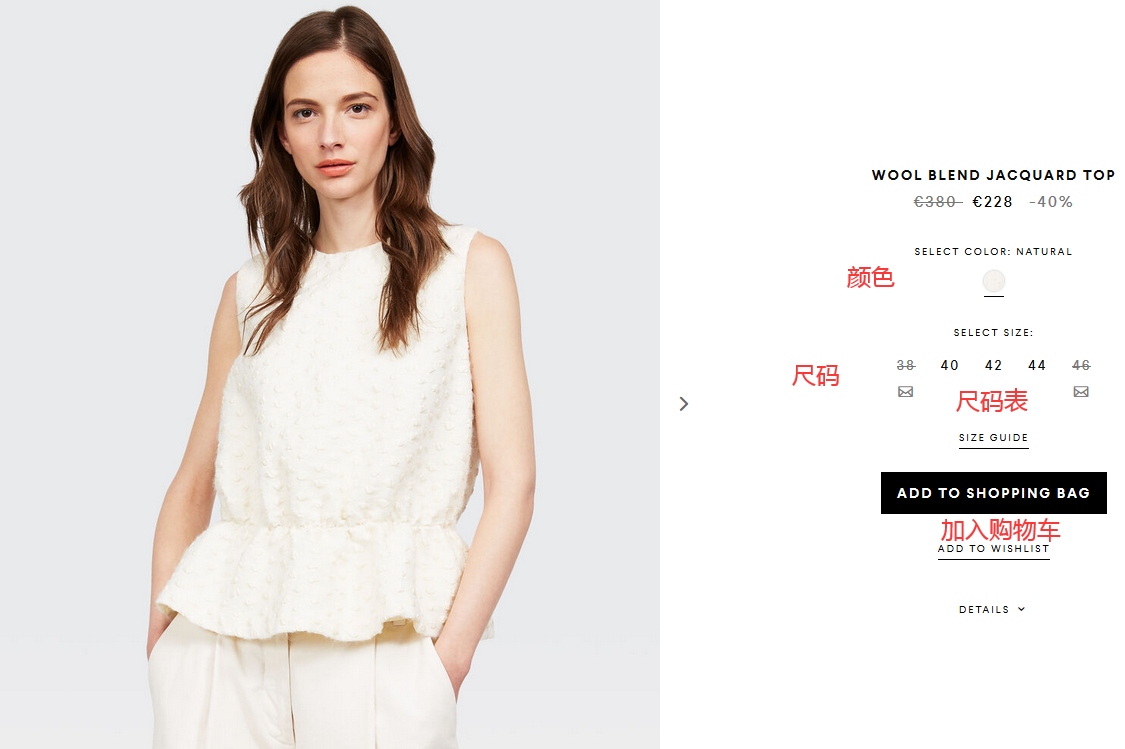Select size 40
Screen dimensions: 1125x749
pyautogui.click(x=949, y=365)
